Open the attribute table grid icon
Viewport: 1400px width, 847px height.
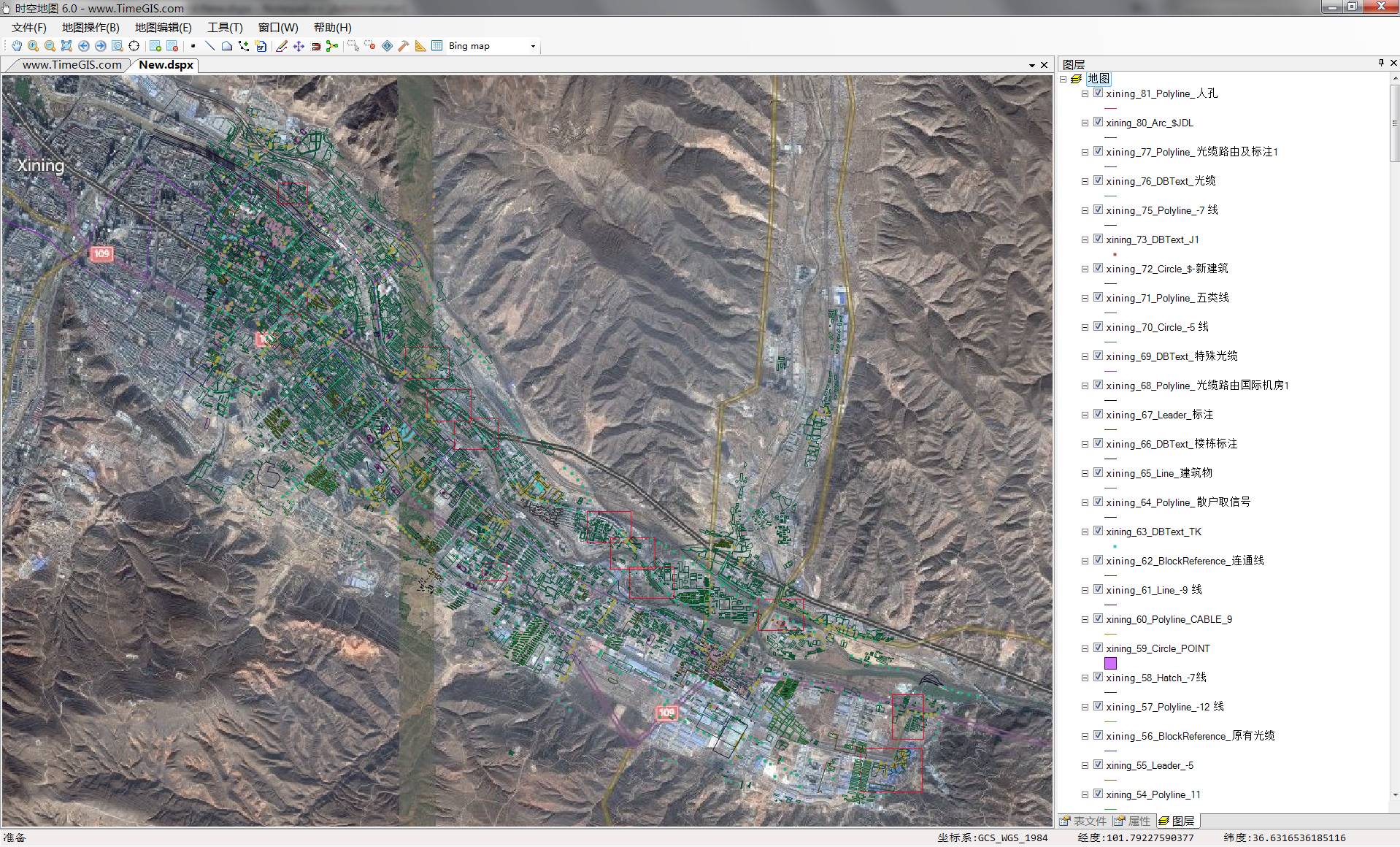tap(437, 46)
